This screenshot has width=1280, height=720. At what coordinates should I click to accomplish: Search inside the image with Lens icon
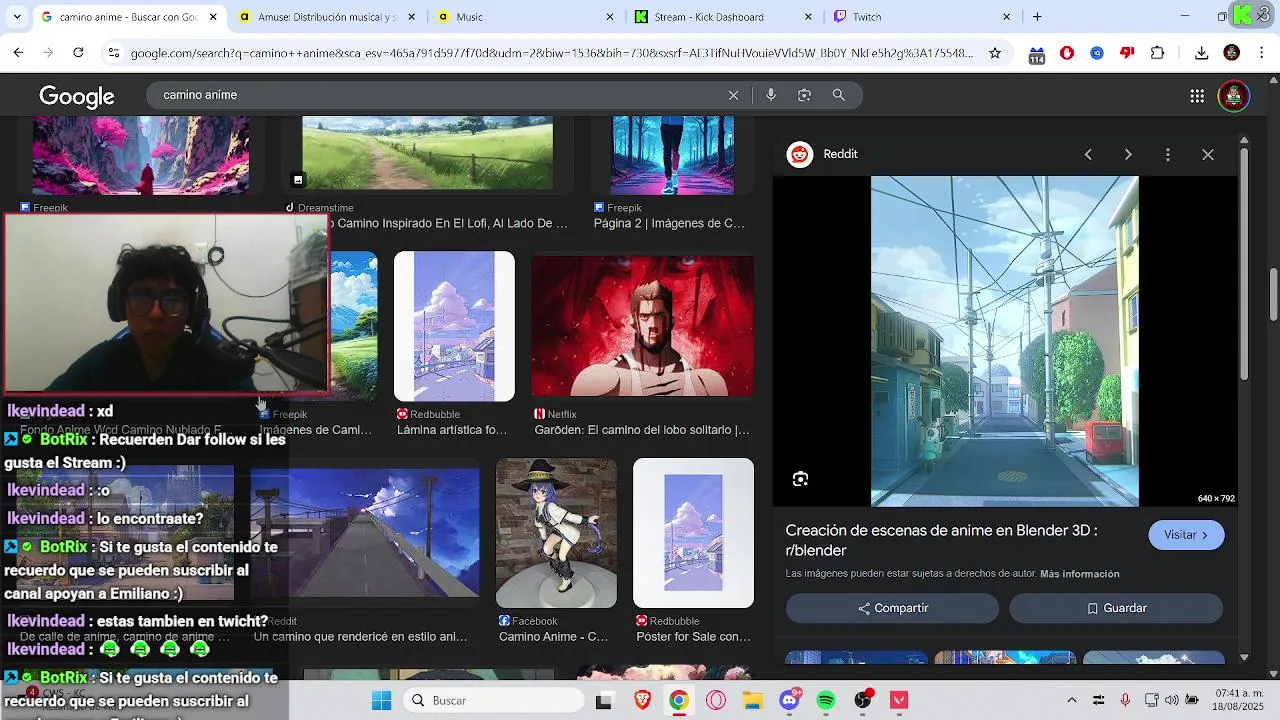tap(800, 479)
